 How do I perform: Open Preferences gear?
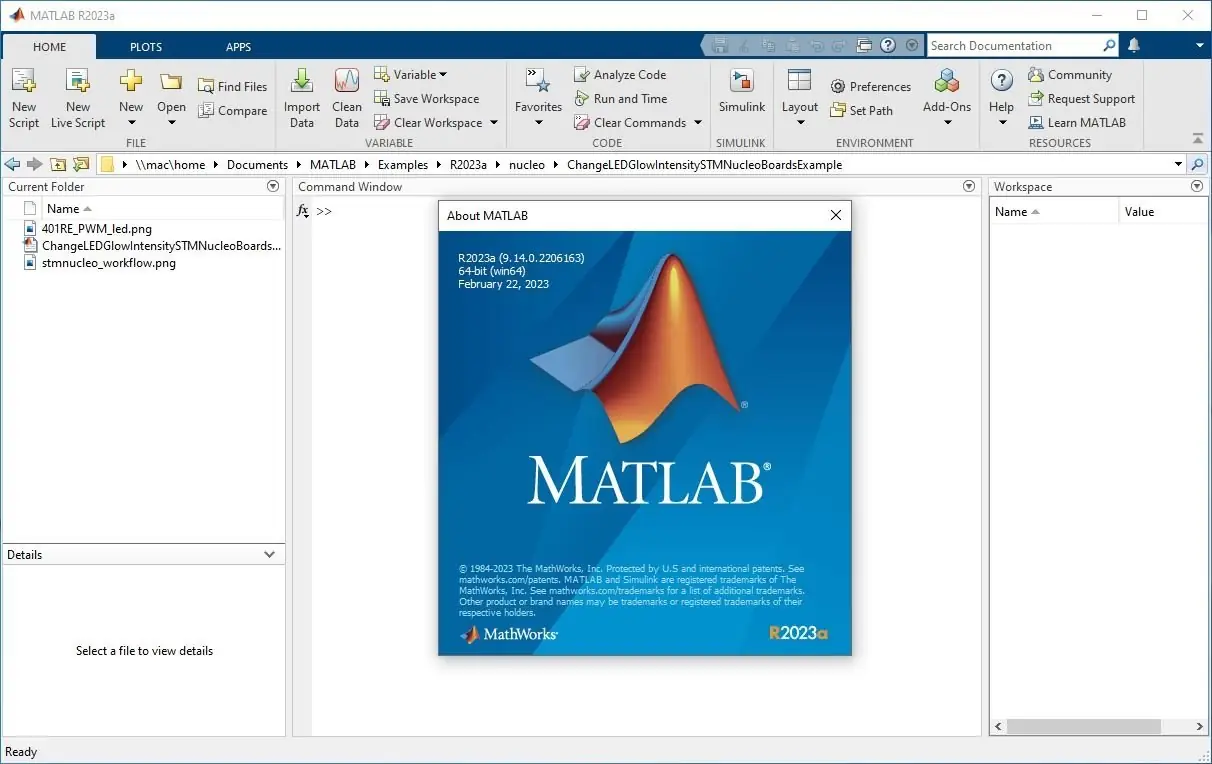point(870,87)
